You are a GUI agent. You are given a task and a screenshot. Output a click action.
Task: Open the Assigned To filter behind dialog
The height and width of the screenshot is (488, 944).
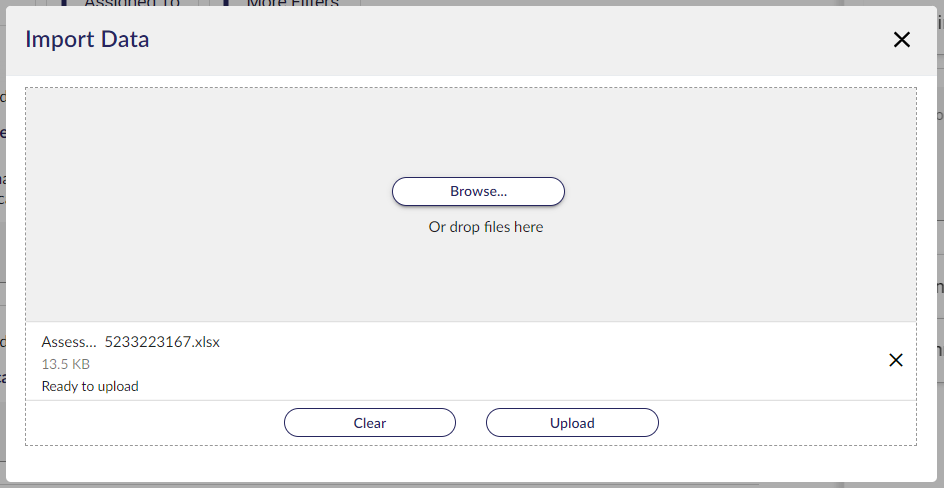pyautogui.click(x=132, y=3)
